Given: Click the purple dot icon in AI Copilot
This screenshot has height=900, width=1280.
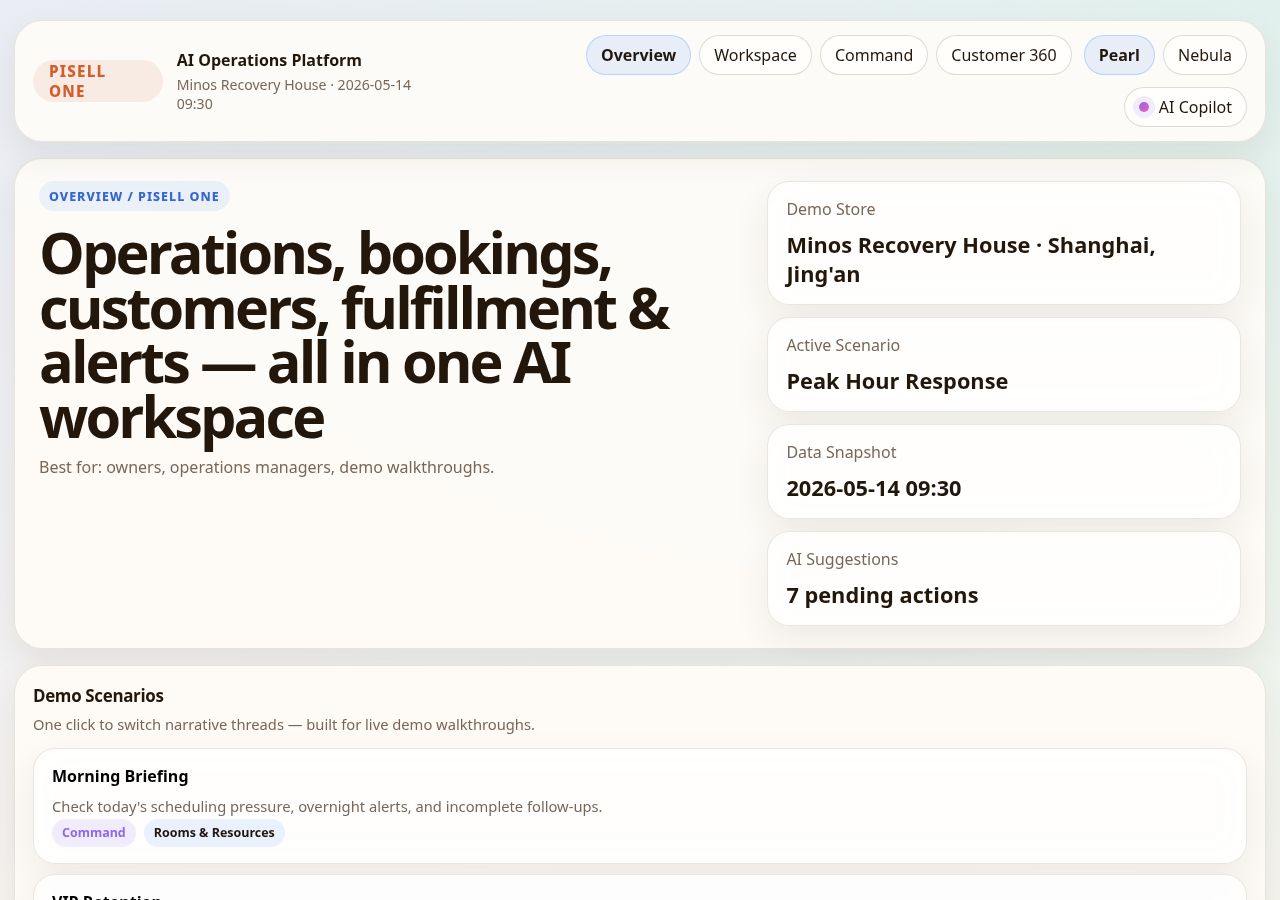Looking at the screenshot, I should tap(1144, 107).
